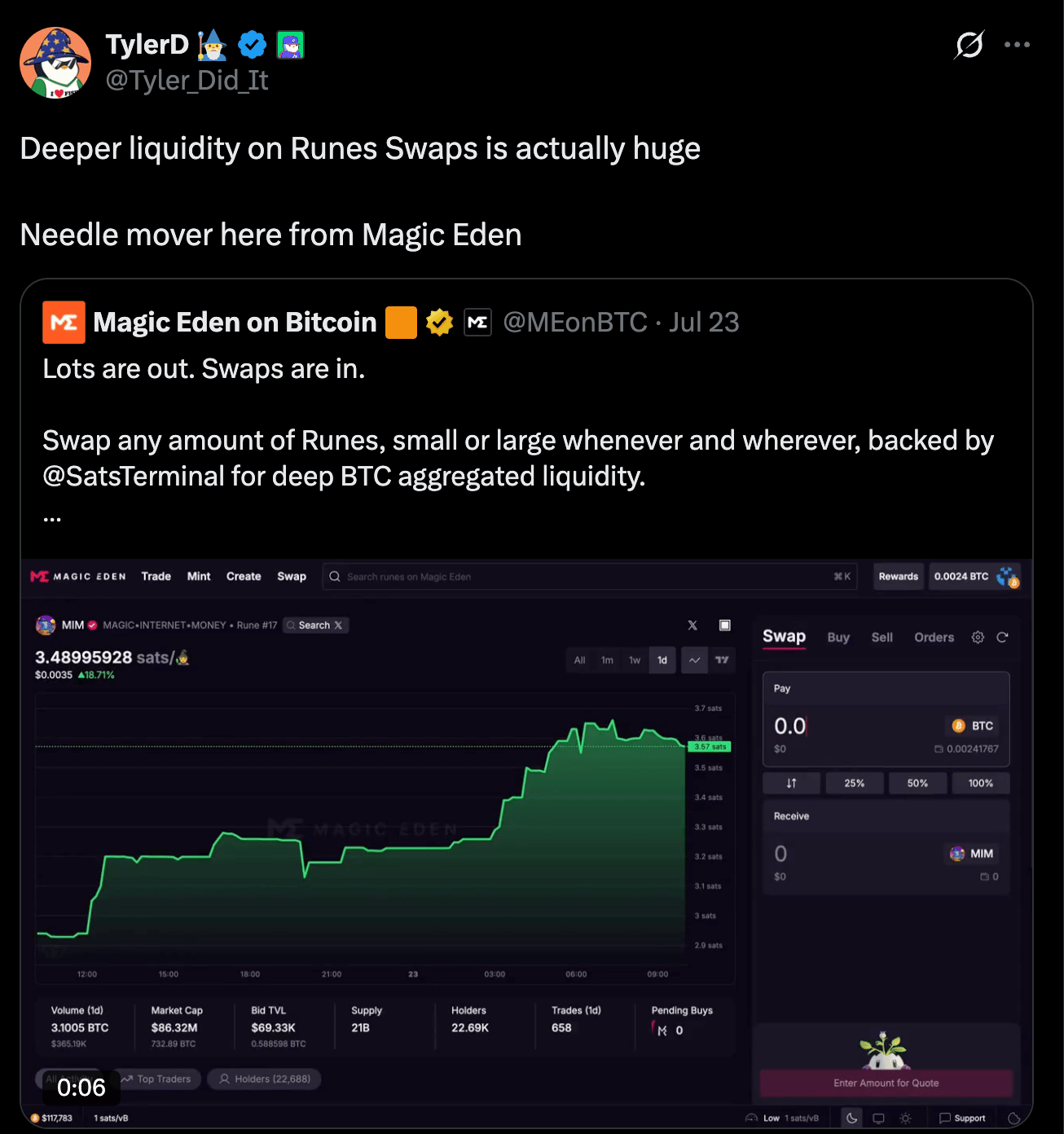Select the line chart style toggle

click(694, 660)
